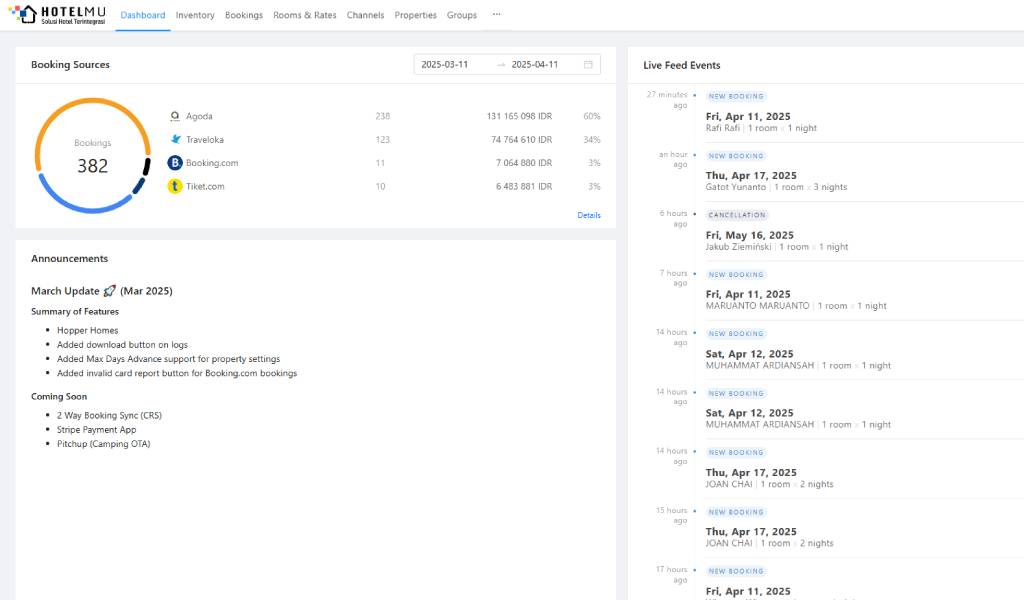
Task: Switch to the Inventory tab
Action: 195,16
